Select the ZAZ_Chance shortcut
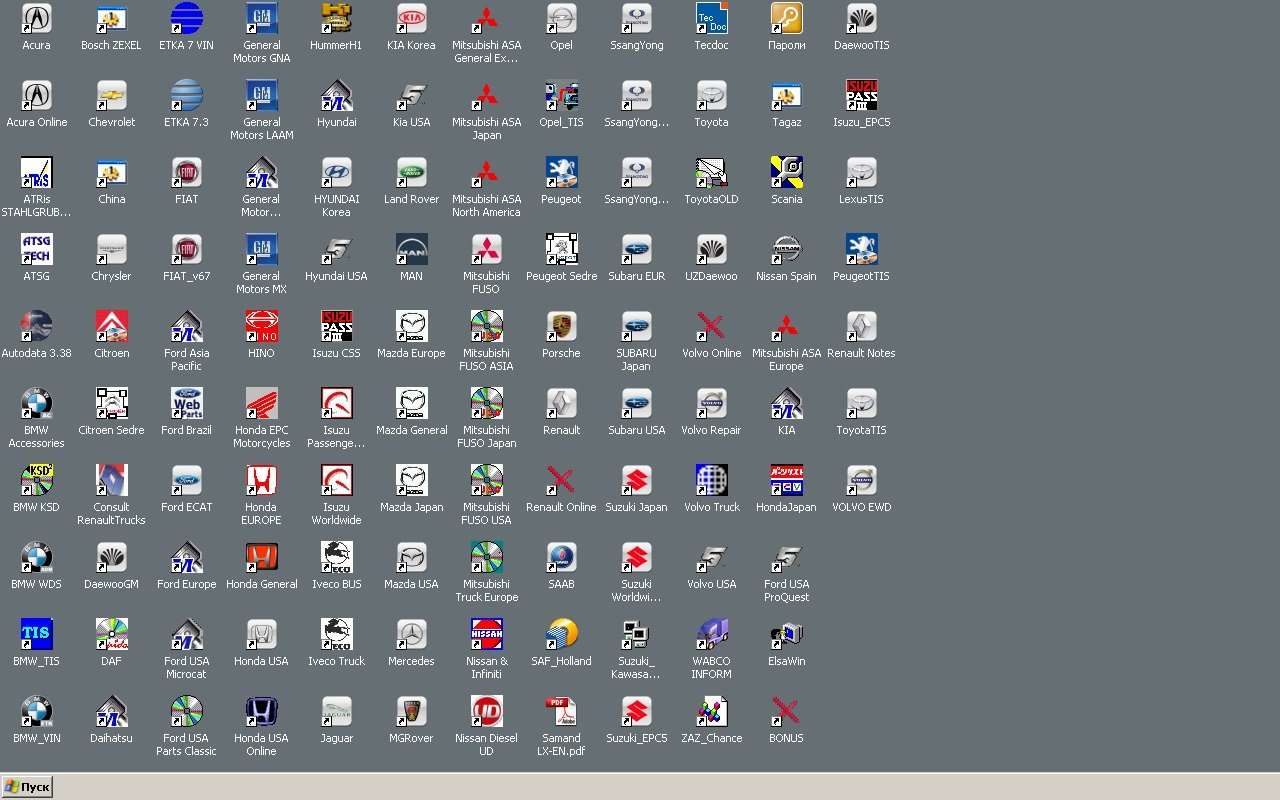Image resolution: width=1280 pixels, height=800 pixels. click(711, 711)
